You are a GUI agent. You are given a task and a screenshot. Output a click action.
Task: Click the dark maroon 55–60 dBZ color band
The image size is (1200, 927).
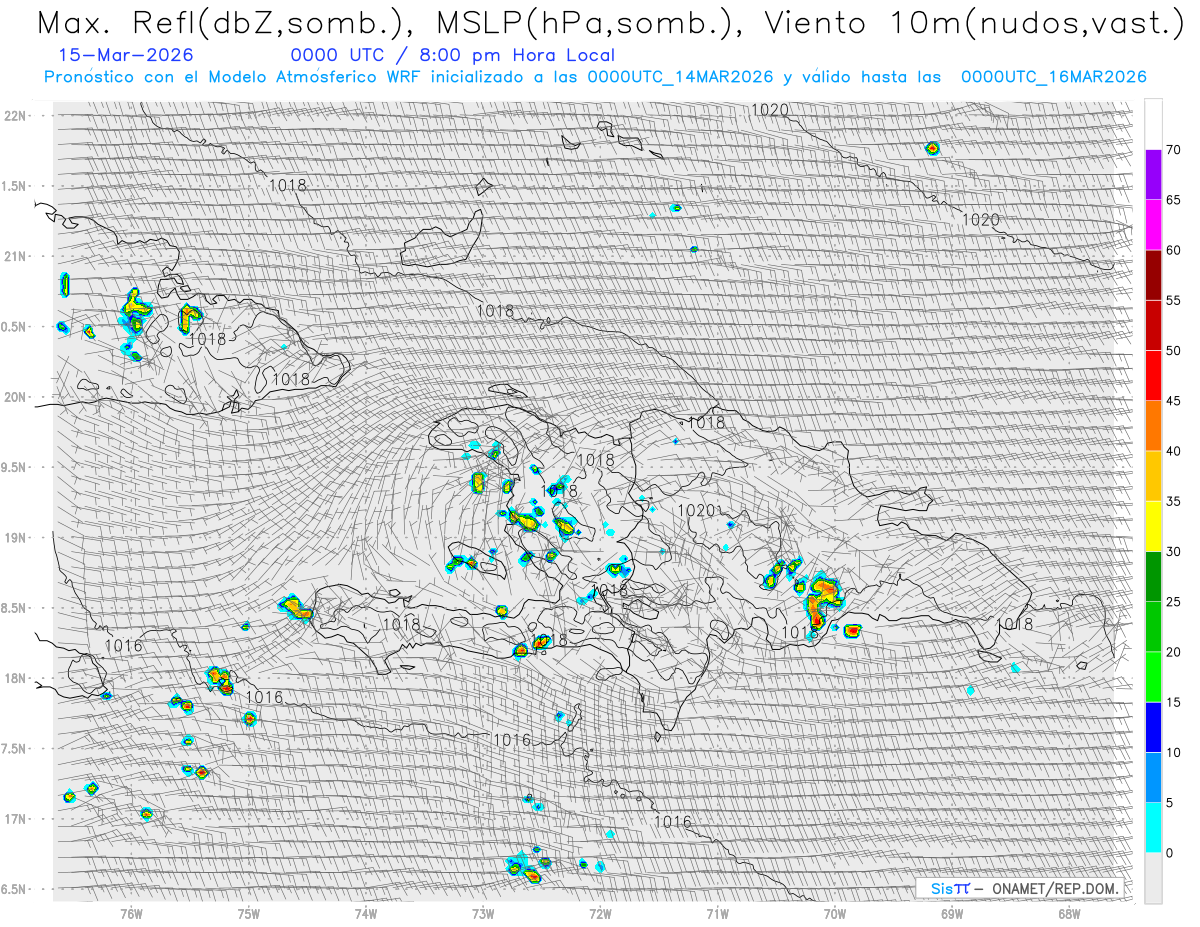point(1153,275)
